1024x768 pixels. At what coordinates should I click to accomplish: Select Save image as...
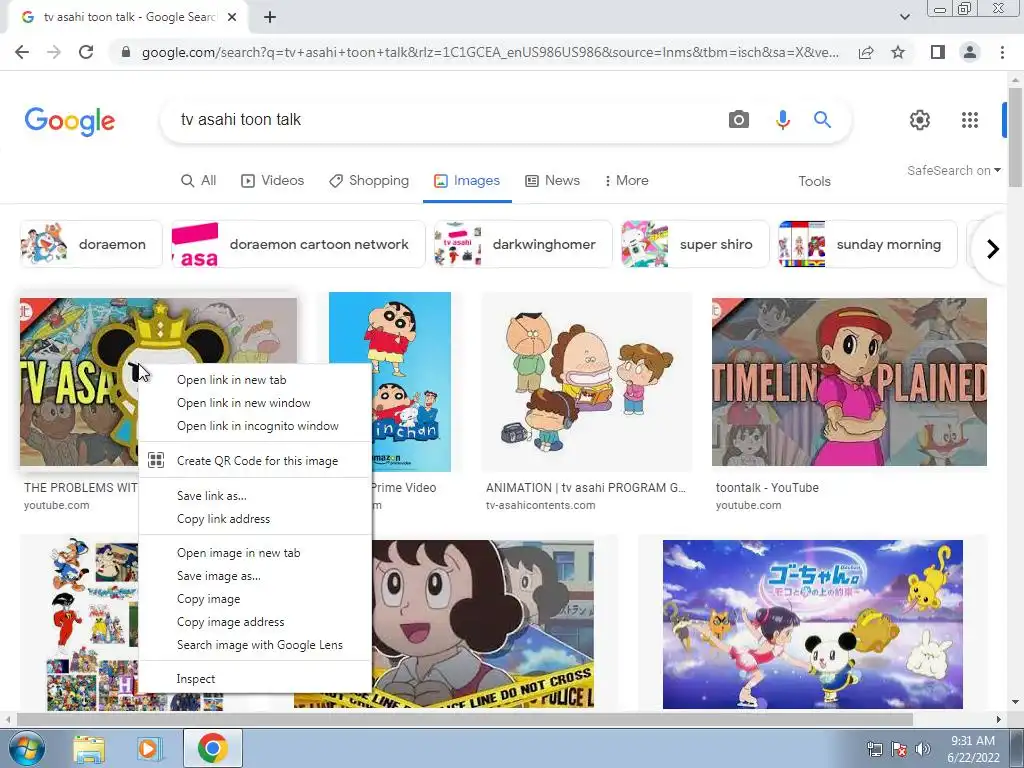point(255,576)
